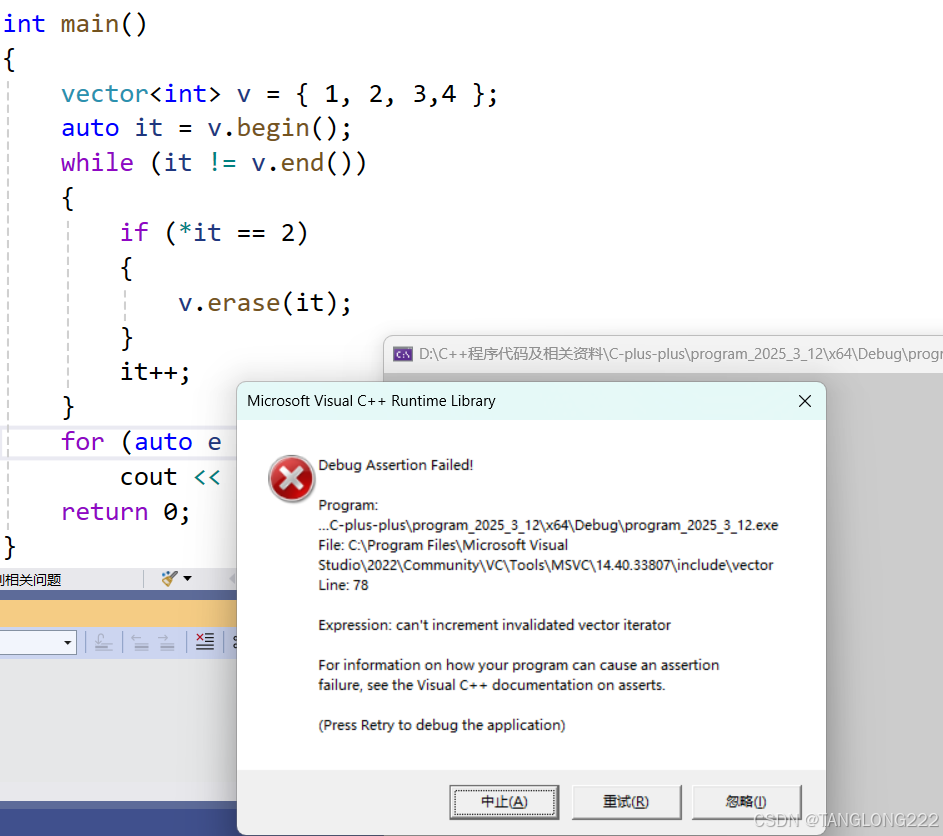Click the "for (auto e" code line
943x836 pixels.
[141, 443]
